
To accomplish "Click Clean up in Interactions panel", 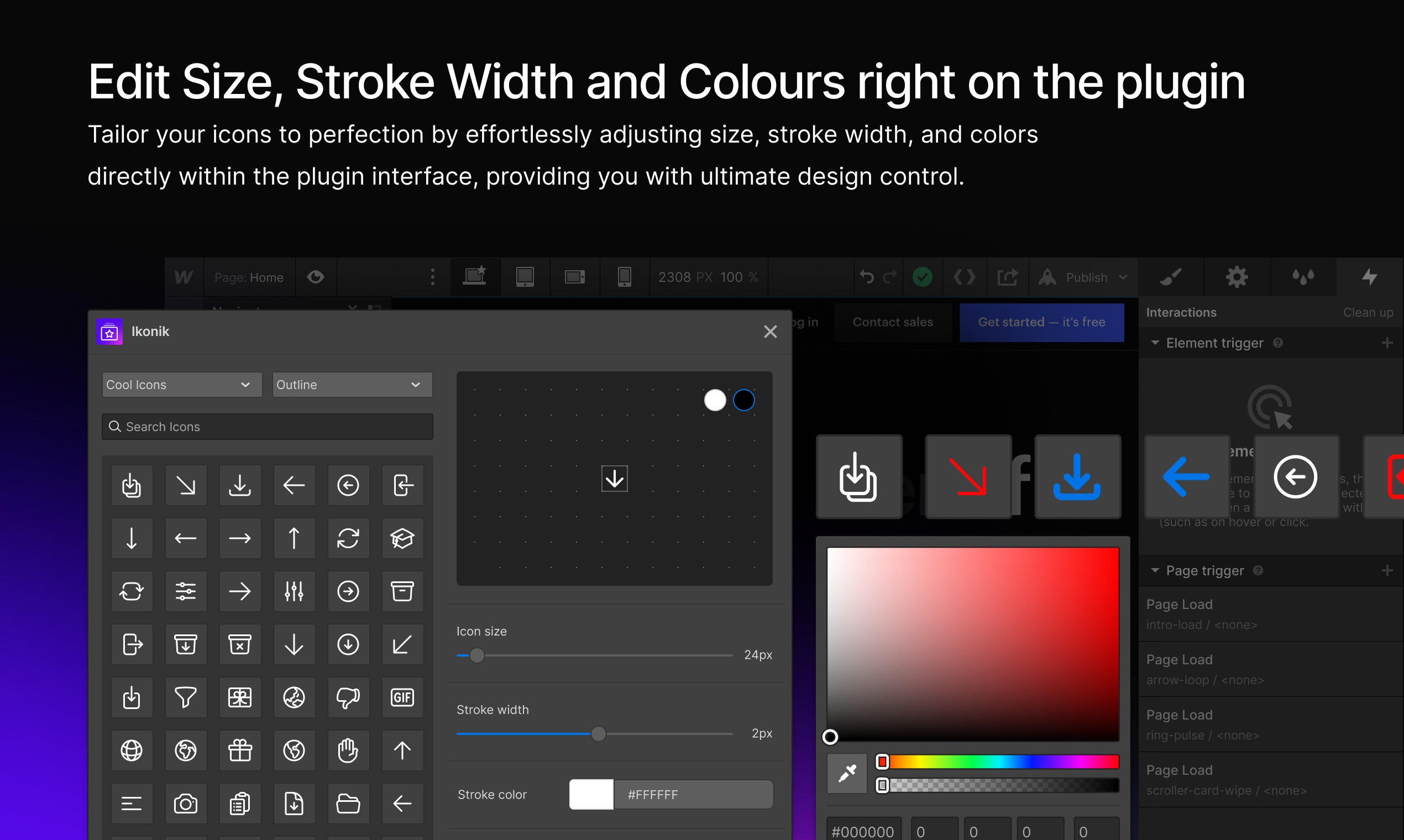I will pos(1368,312).
